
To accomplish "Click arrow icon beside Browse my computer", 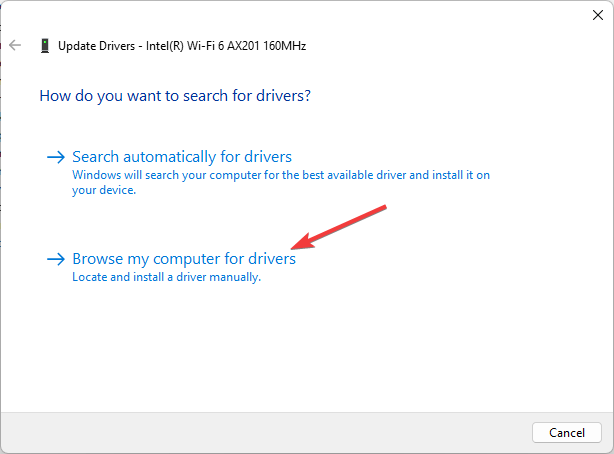I will (x=56, y=259).
